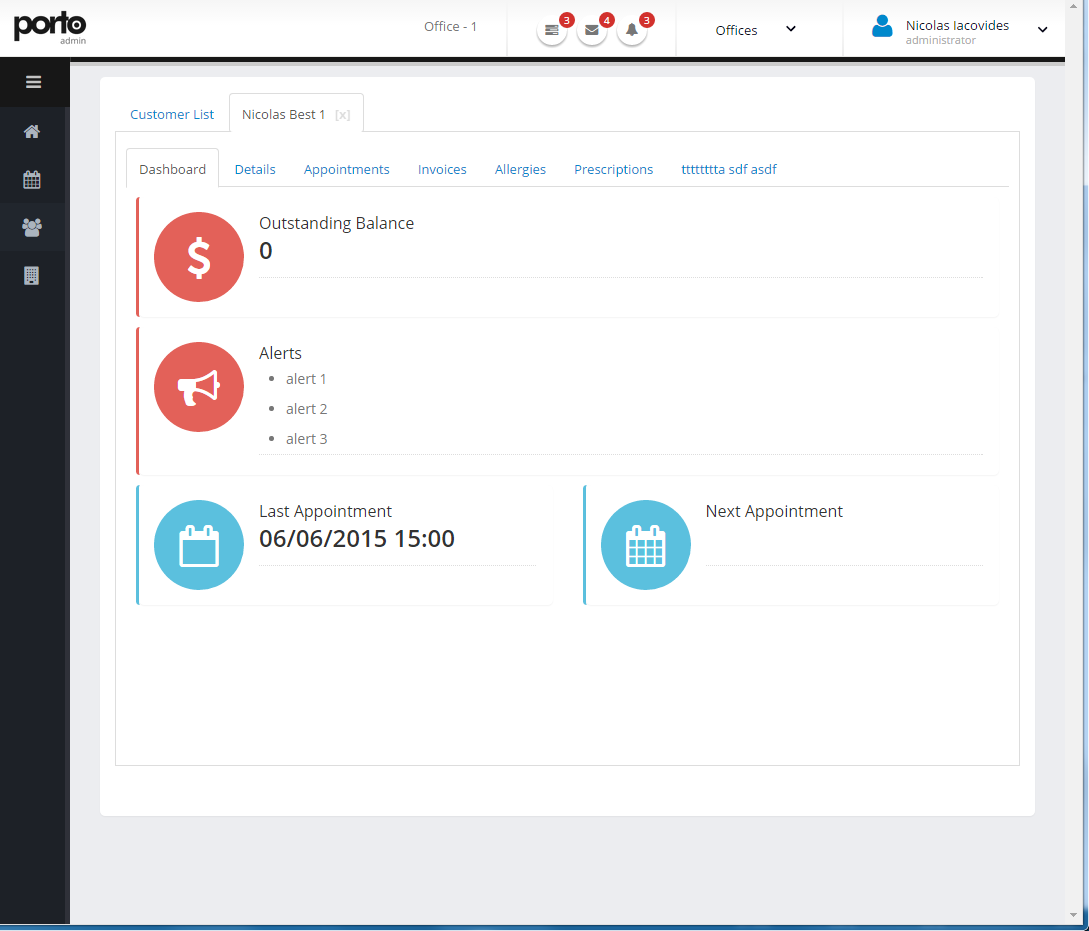This screenshot has height=931, width=1089.
Task: Click the Next Appointment heading
Action: (x=774, y=511)
